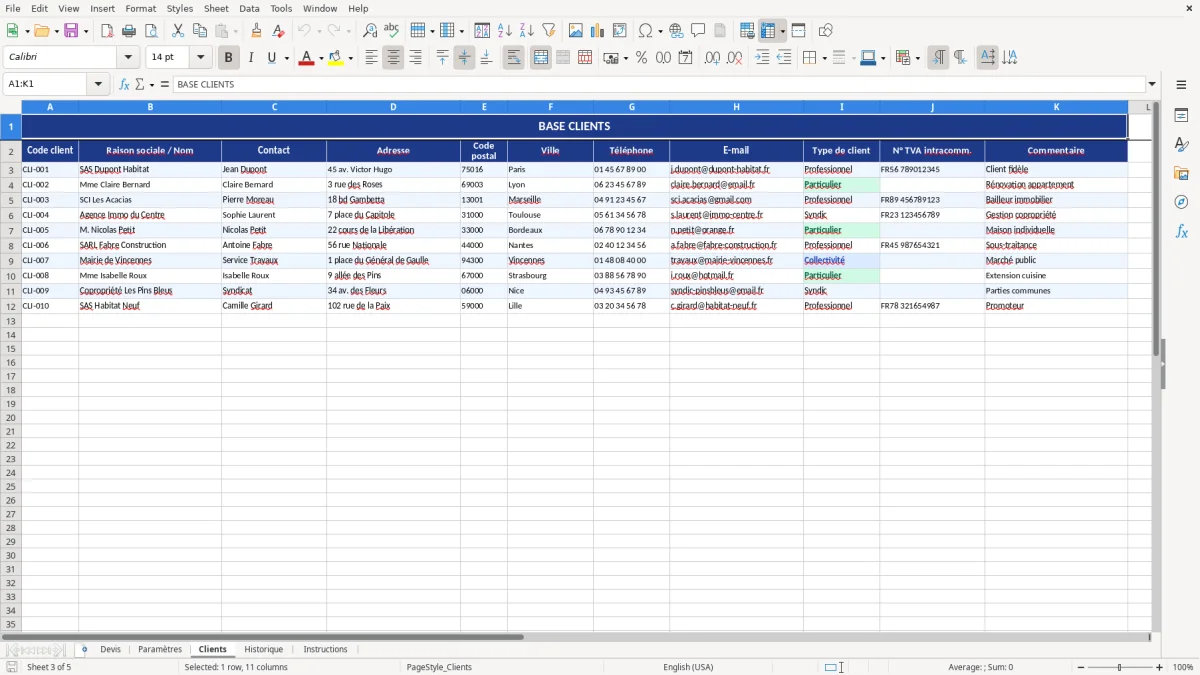Open Freeze Rows and Columns dropdown arrow
This screenshot has width=1200, height=675.
[x=783, y=31]
